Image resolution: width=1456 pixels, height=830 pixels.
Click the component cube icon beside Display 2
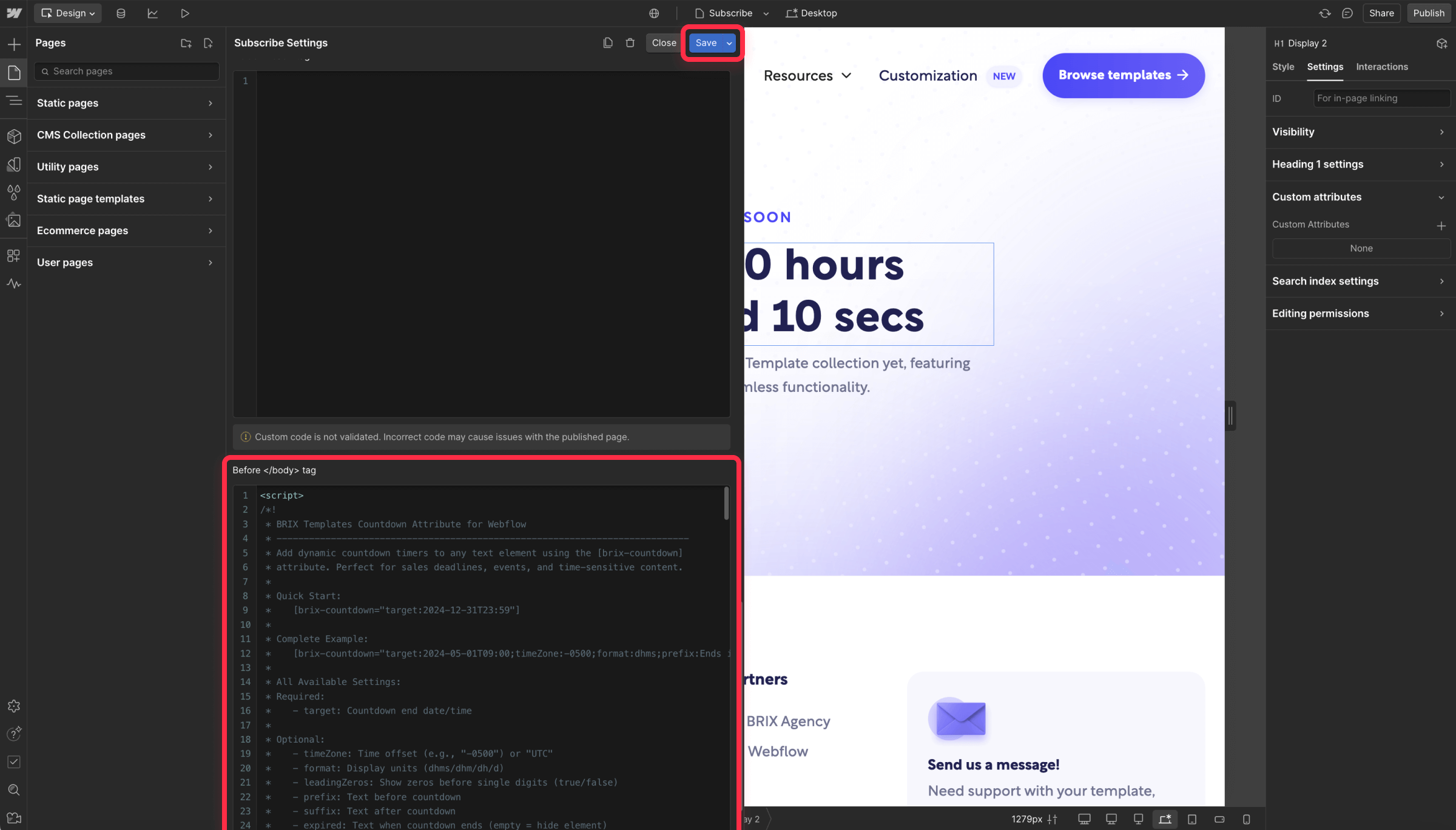tap(1442, 43)
